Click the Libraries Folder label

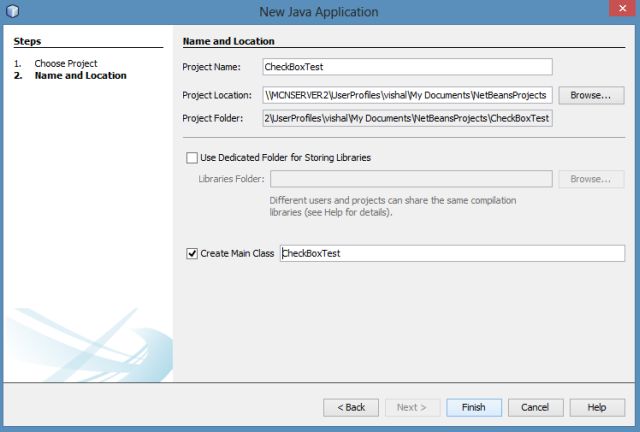pyautogui.click(x=231, y=179)
